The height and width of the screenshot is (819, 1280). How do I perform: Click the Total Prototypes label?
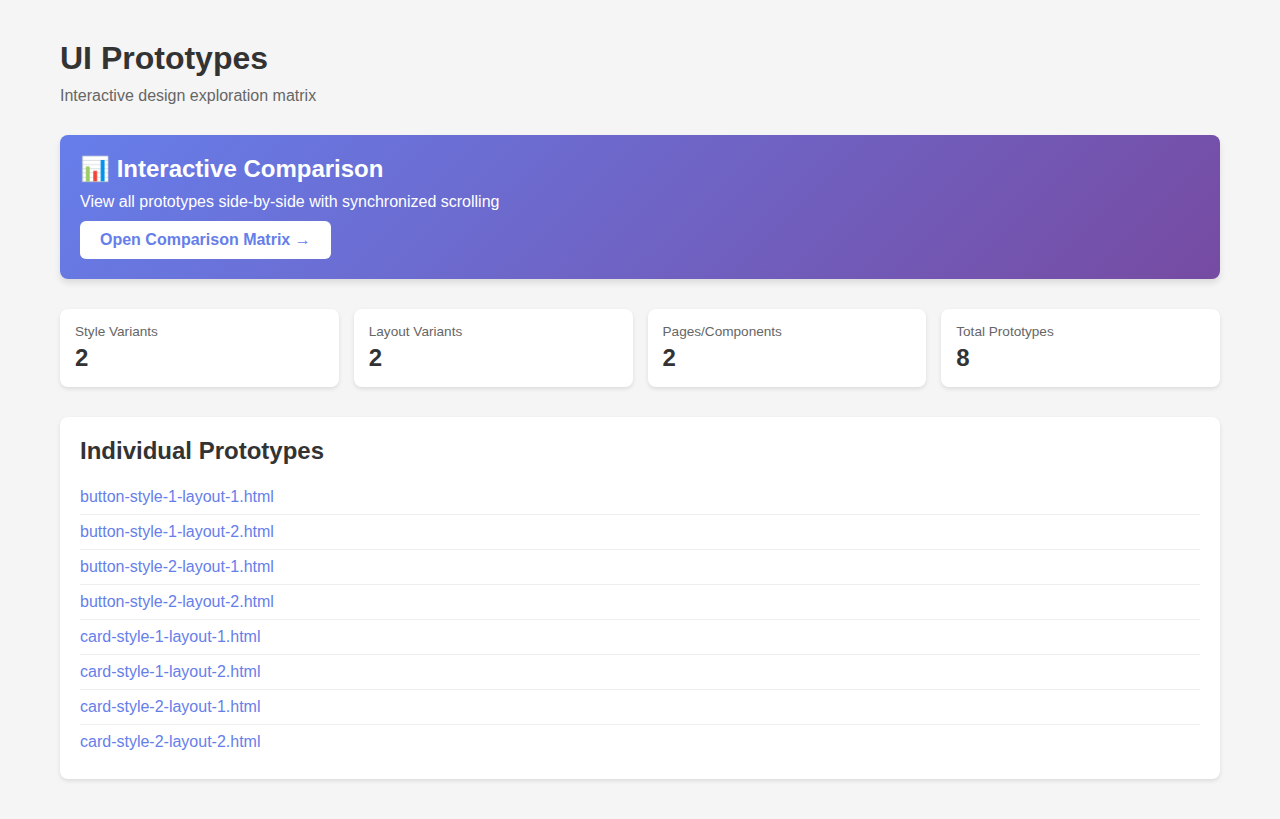coord(1004,332)
